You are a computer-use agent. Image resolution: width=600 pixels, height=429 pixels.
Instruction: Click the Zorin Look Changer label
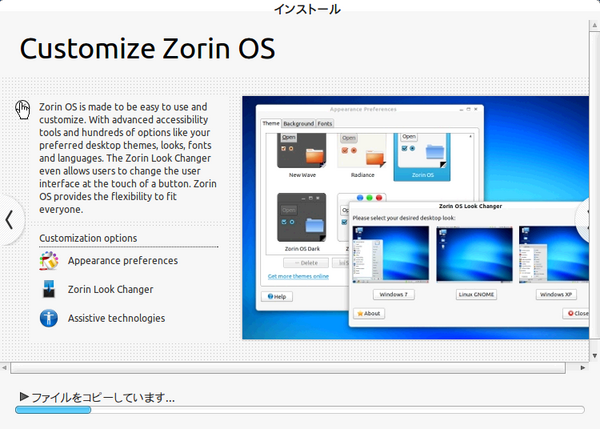coord(111,289)
